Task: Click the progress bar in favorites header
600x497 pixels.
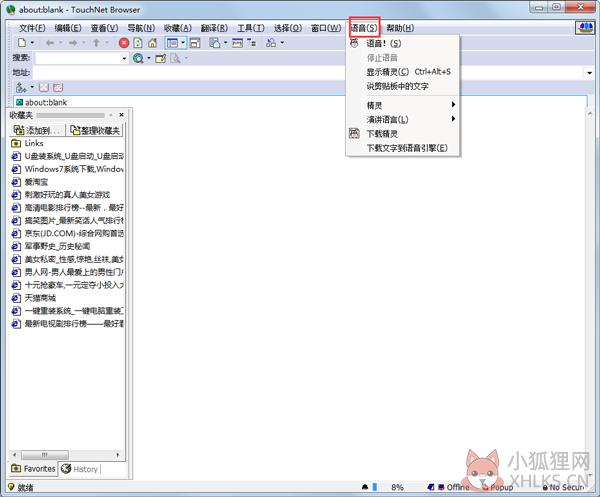Action: click(70, 115)
